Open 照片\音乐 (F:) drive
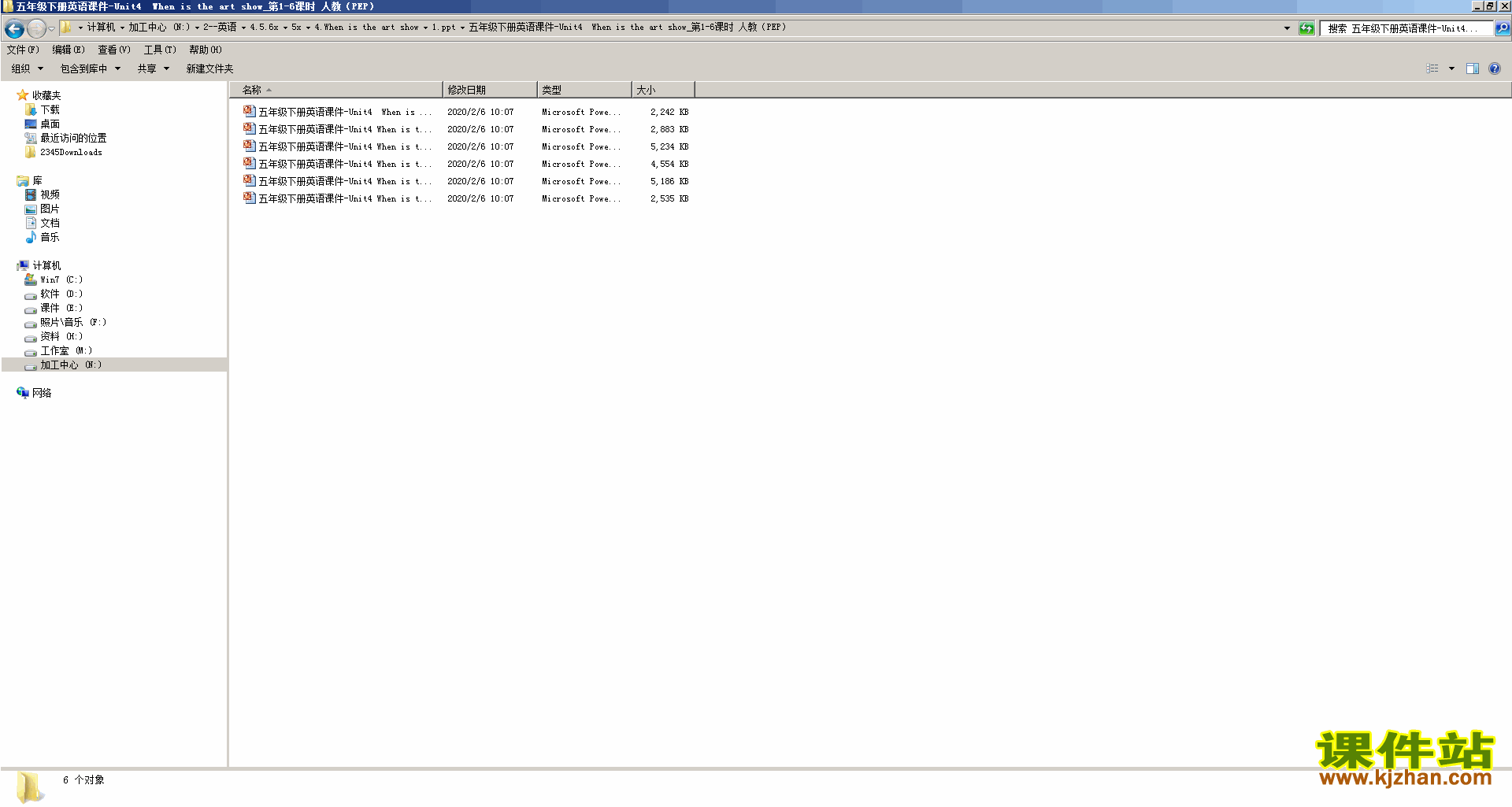 click(73, 322)
